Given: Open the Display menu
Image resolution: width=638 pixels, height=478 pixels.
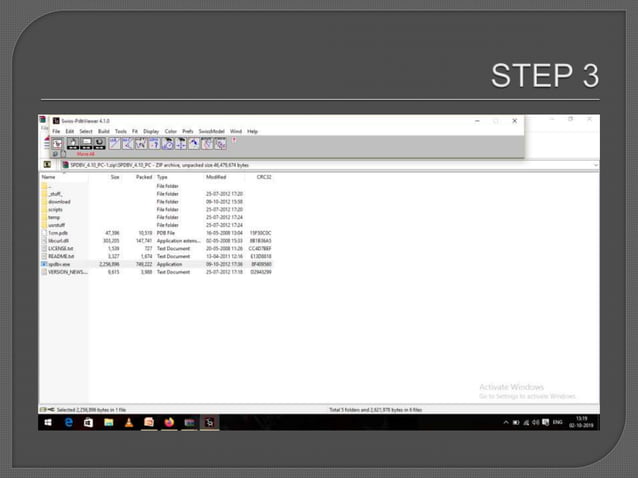Looking at the screenshot, I should tap(151, 131).
